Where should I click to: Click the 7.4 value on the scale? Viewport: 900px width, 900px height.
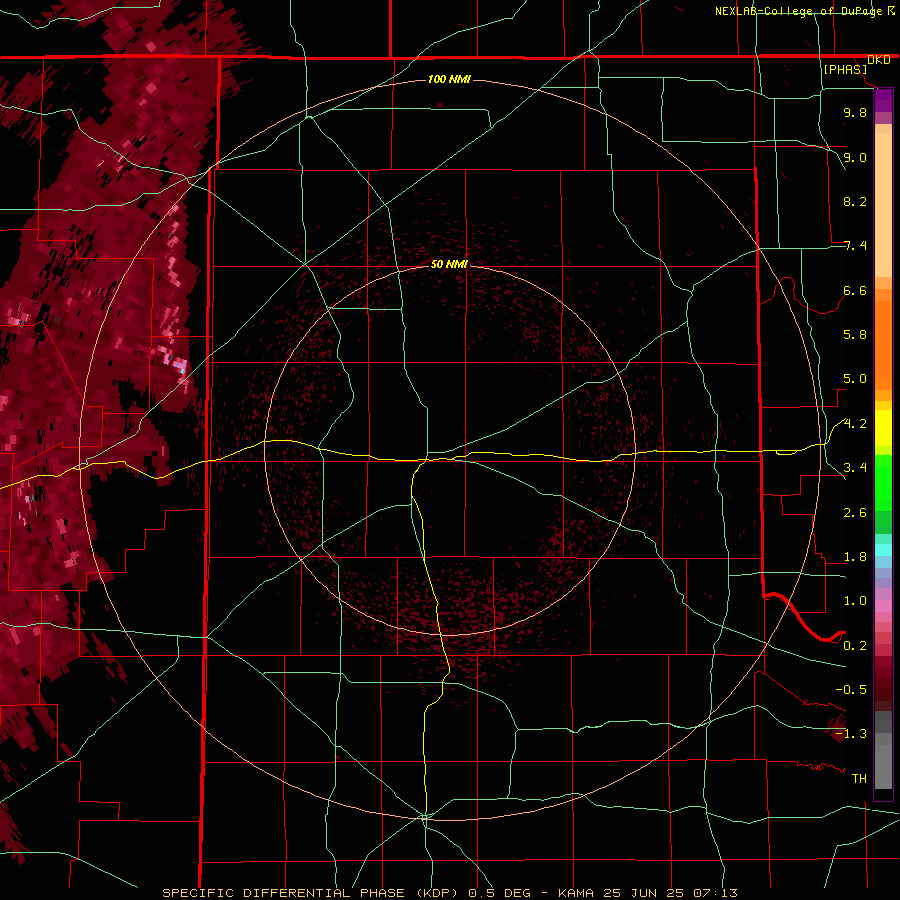pos(855,246)
